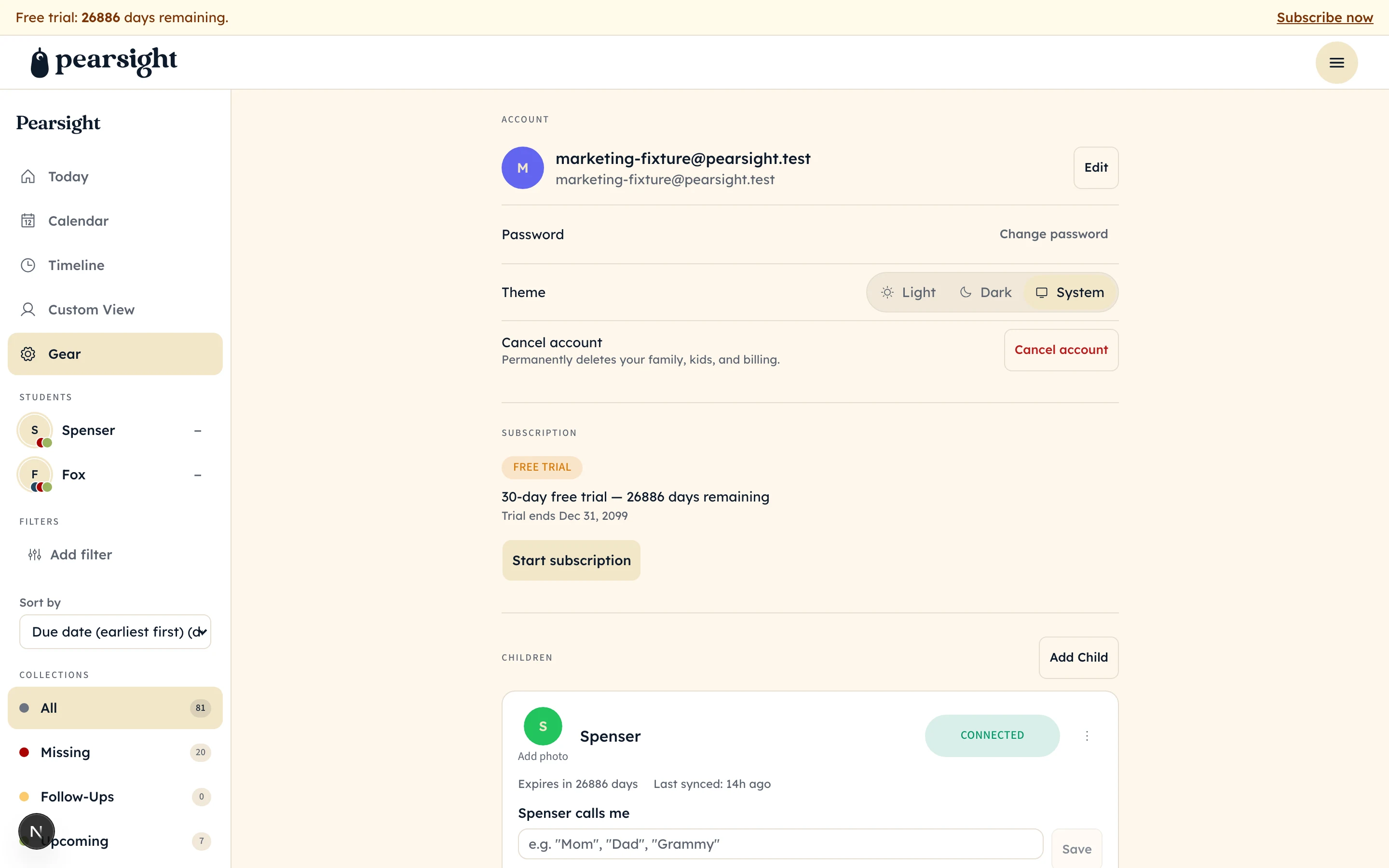
Task: Click Spenser's avatar in Students list
Action: (35, 430)
